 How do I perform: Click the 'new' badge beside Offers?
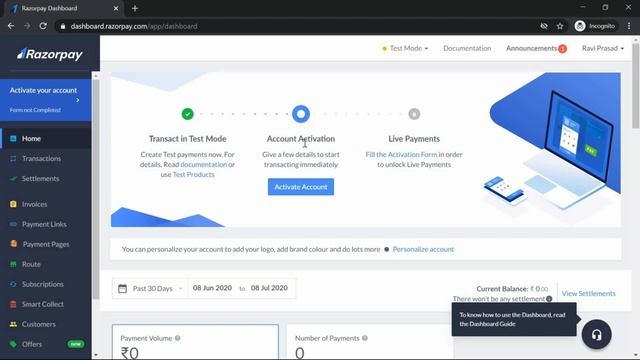[x=76, y=344]
